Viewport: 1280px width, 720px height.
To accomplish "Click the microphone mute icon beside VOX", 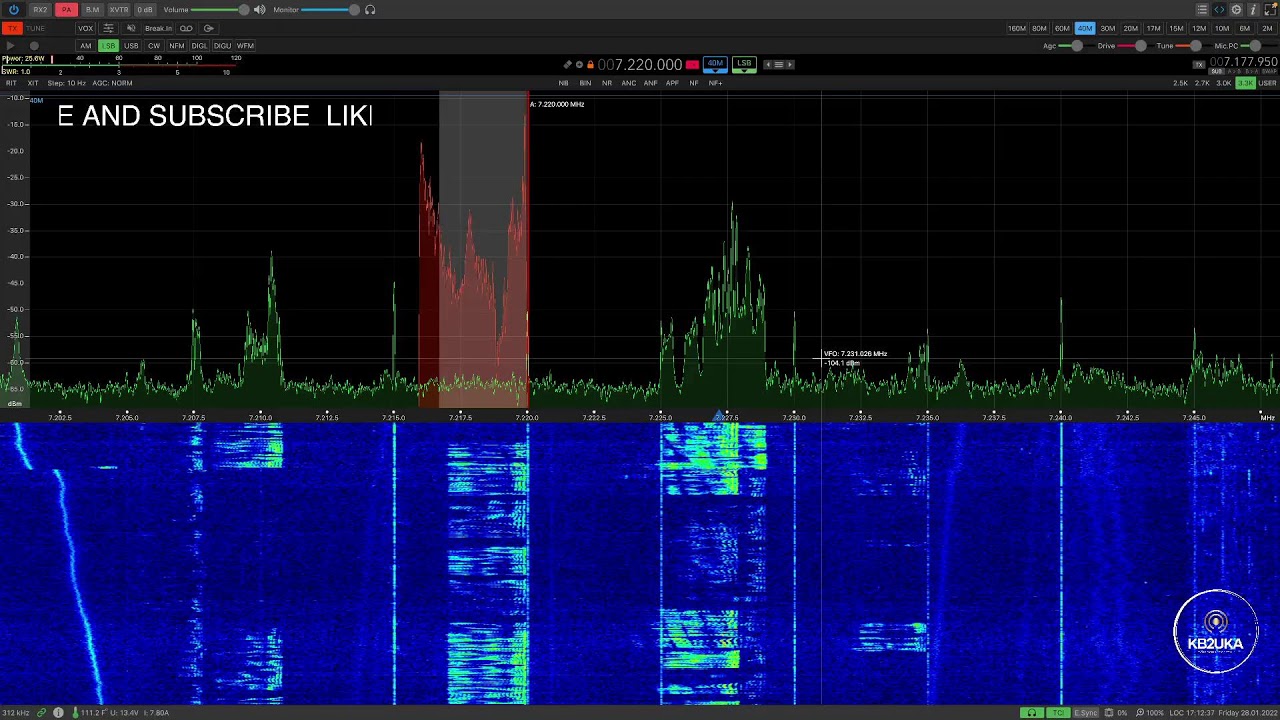I will pos(131,28).
